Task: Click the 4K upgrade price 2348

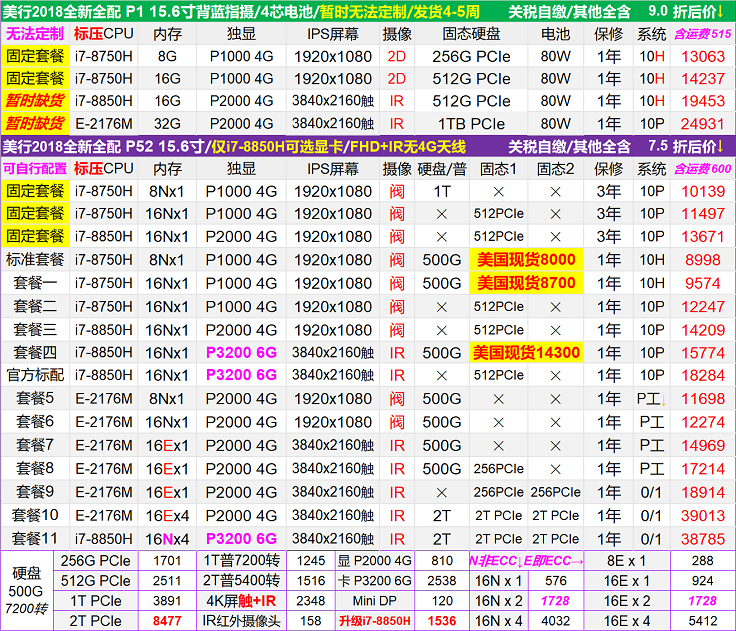Action: 311,600
